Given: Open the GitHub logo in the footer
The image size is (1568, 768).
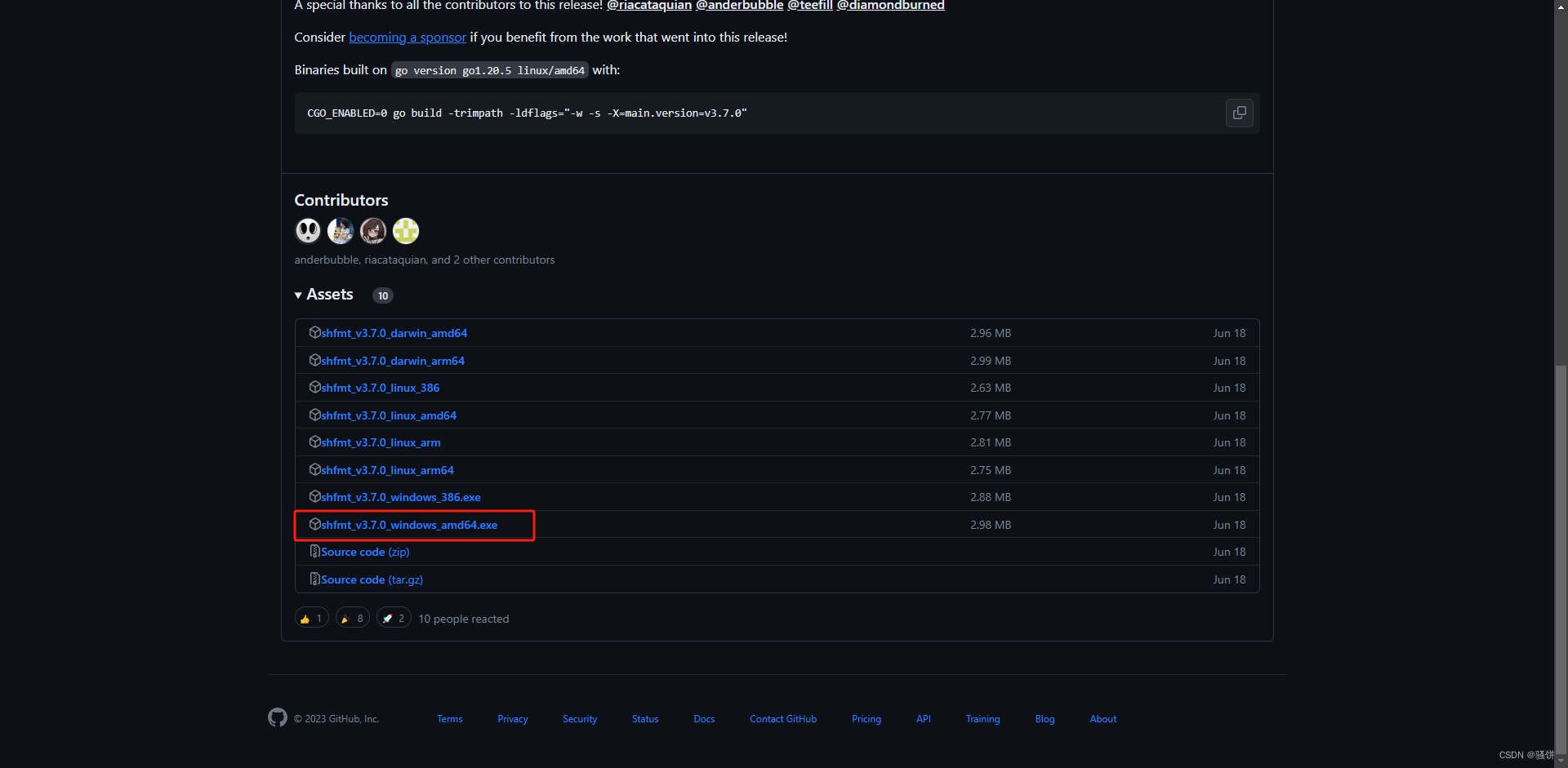Looking at the screenshot, I should pos(278,717).
